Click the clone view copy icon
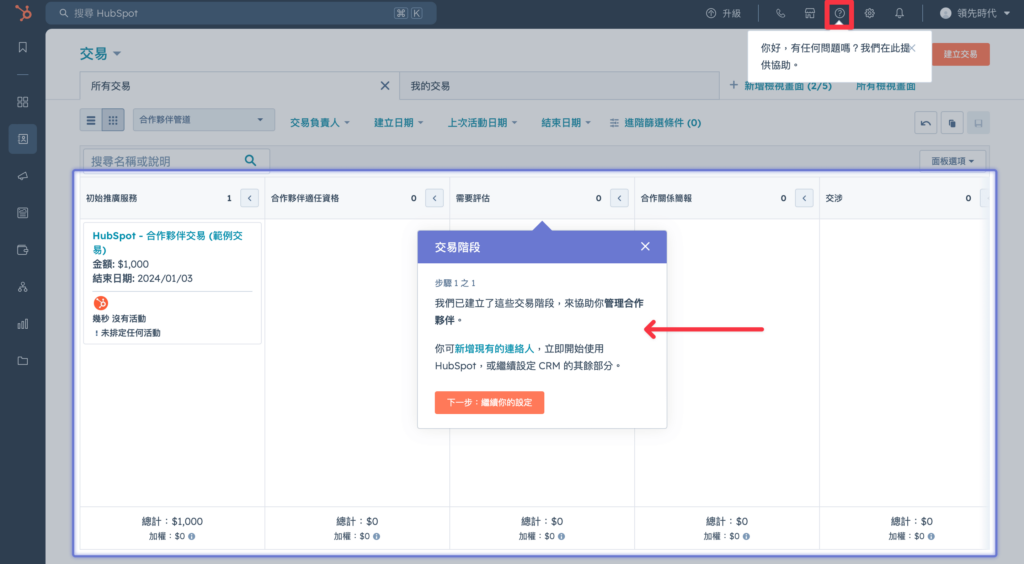Image resolution: width=1024 pixels, height=564 pixels. [952, 123]
